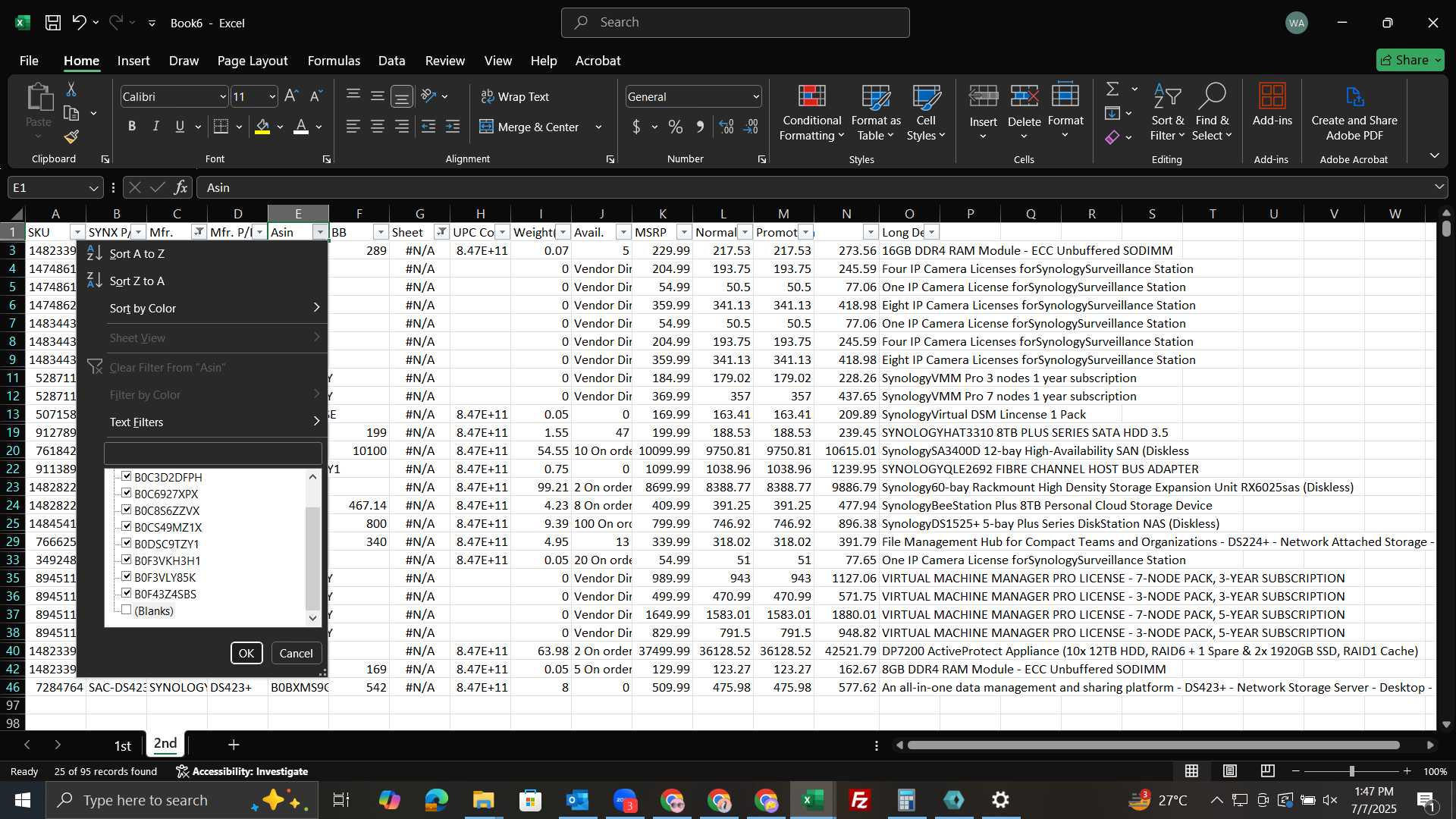Screen dimensions: 1456x819
Task: Open the Formulas ribbon tab
Action: pyautogui.click(x=334, y=61)
